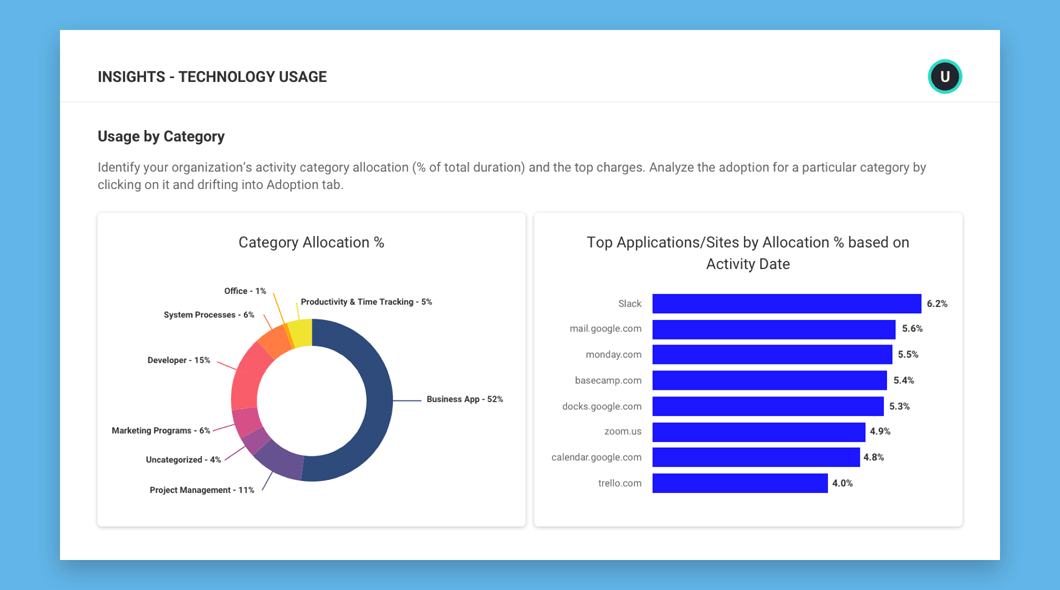Select the "5.5%" value for monday.com

(908, 354)
